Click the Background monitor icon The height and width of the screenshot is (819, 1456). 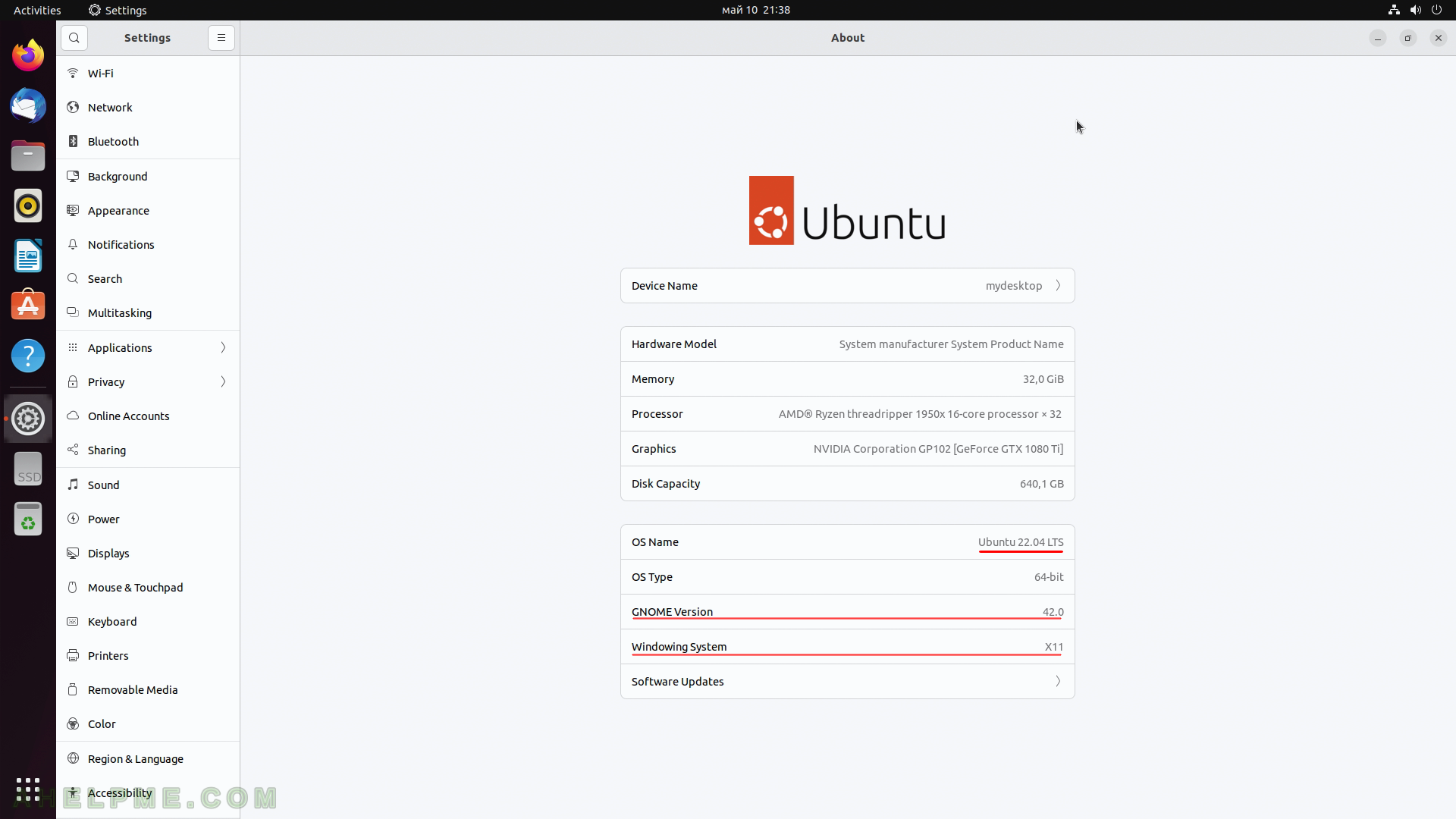click(x=73, y=176)
